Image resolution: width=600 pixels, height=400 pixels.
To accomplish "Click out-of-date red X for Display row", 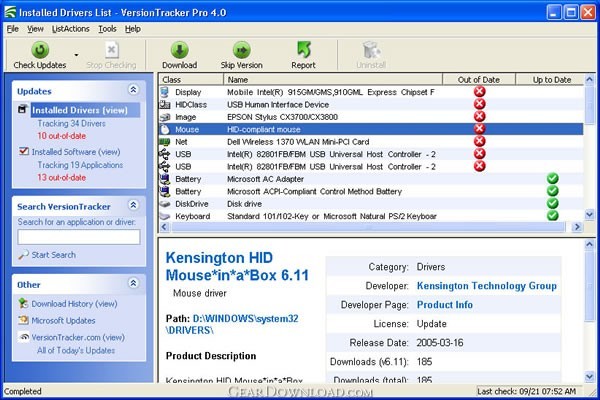I will [479, 91].
